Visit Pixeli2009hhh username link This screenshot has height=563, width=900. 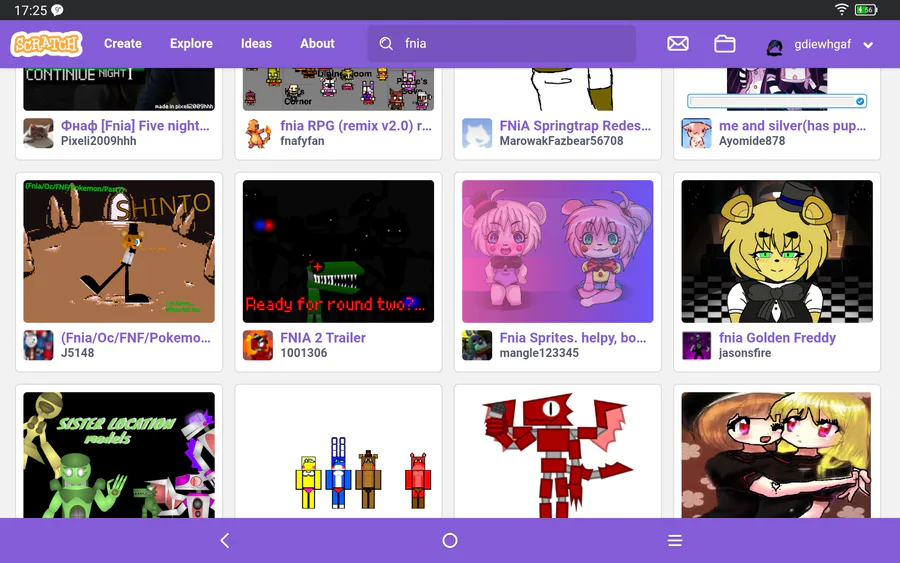point(99,141)
